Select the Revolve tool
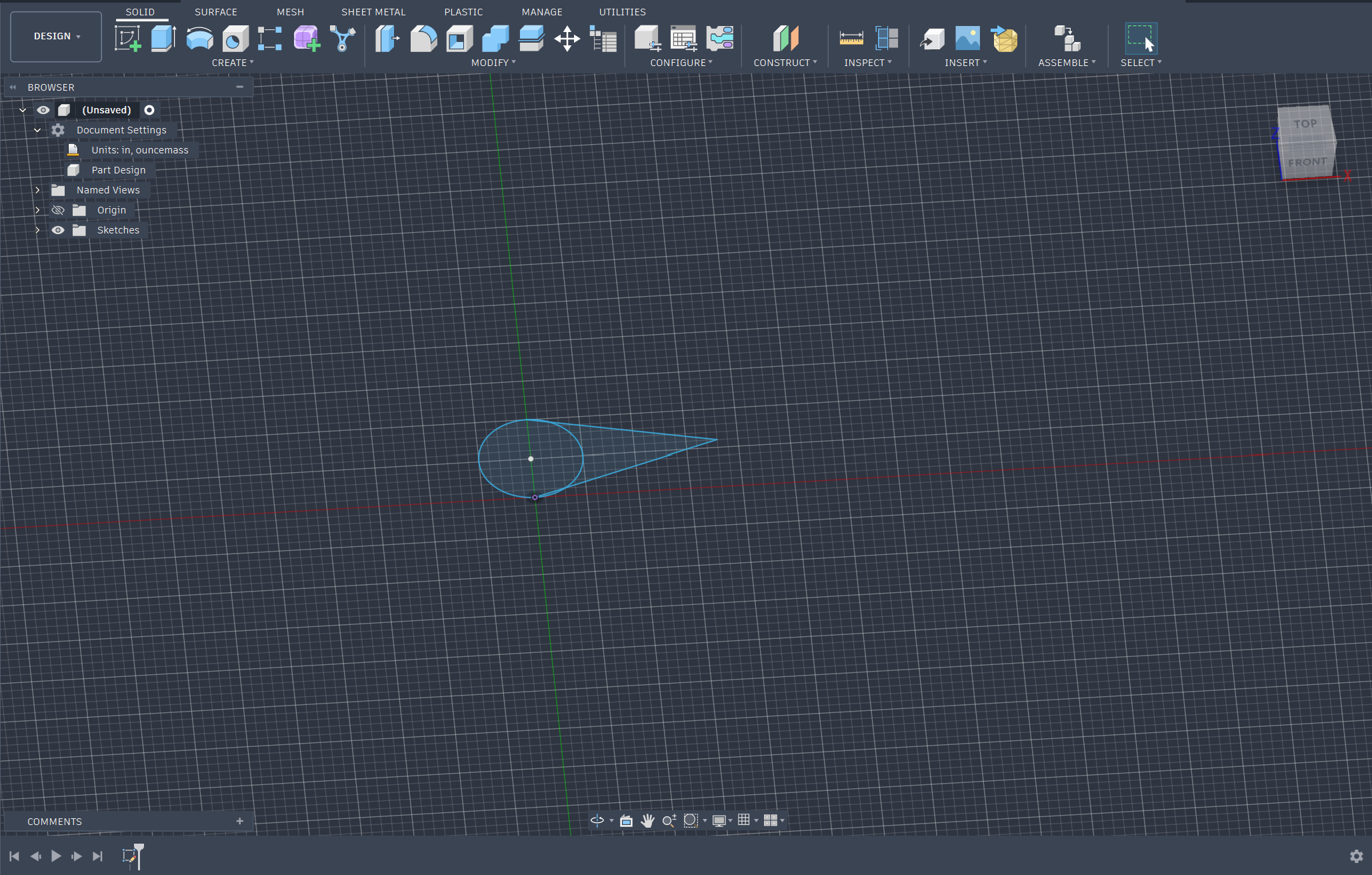 point(199,39)
